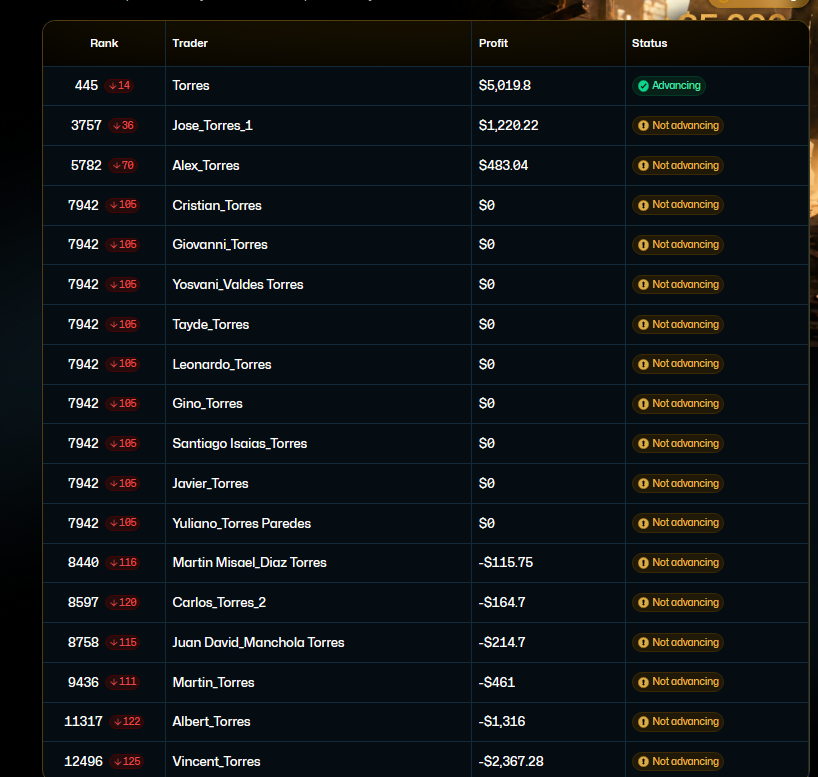Click the down 116 rank change indicator
The height and width of the screenshot is (777, 818).
pos(123,563)
